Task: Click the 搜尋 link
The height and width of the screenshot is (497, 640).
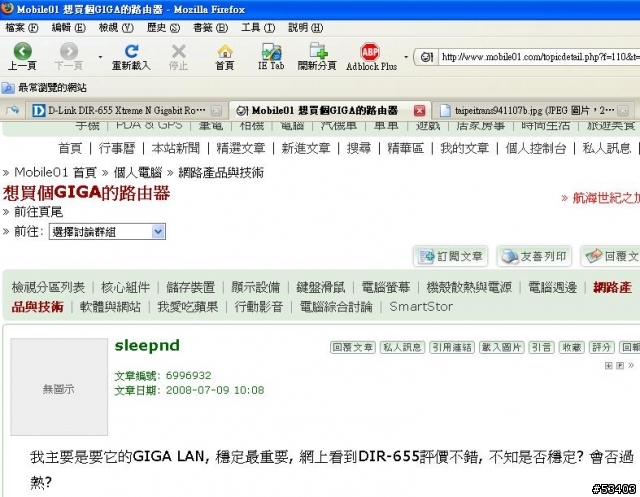Action: (359, 148)
